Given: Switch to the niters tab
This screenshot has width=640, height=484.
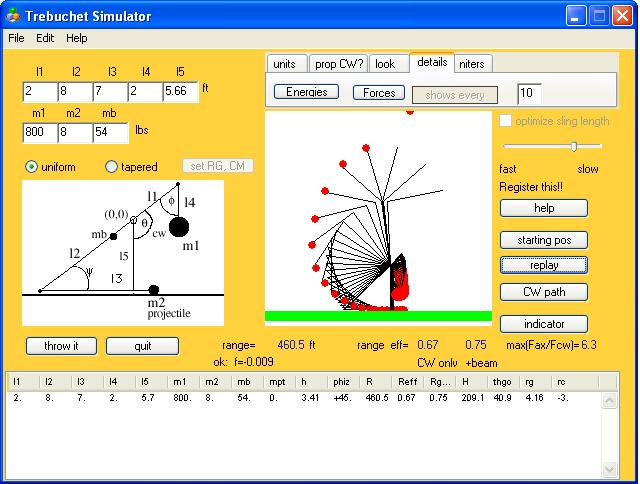Looking at the screenshot, I should [472, 64].
